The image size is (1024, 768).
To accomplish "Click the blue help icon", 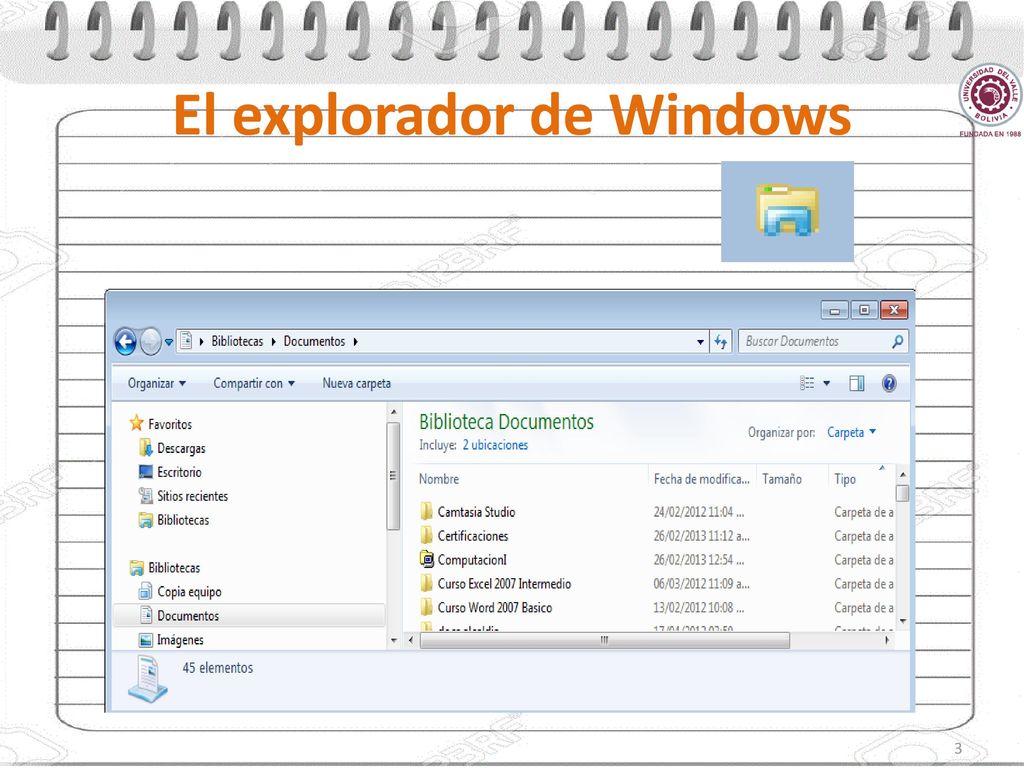I will (x=889, y=383).
